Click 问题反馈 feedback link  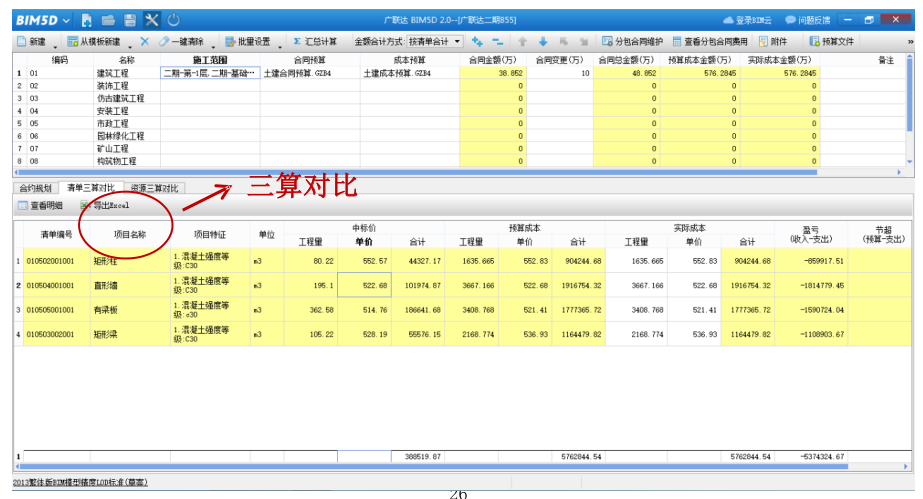tap(808, 20)
